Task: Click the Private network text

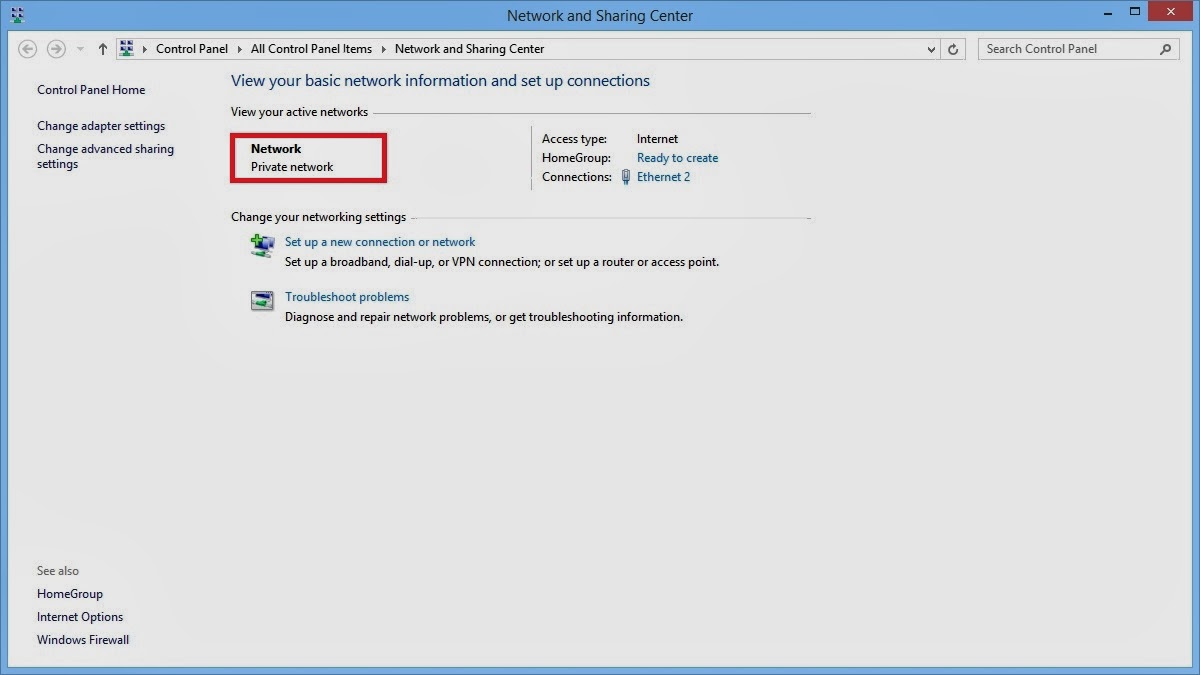Action: click(x=292, y=167)
